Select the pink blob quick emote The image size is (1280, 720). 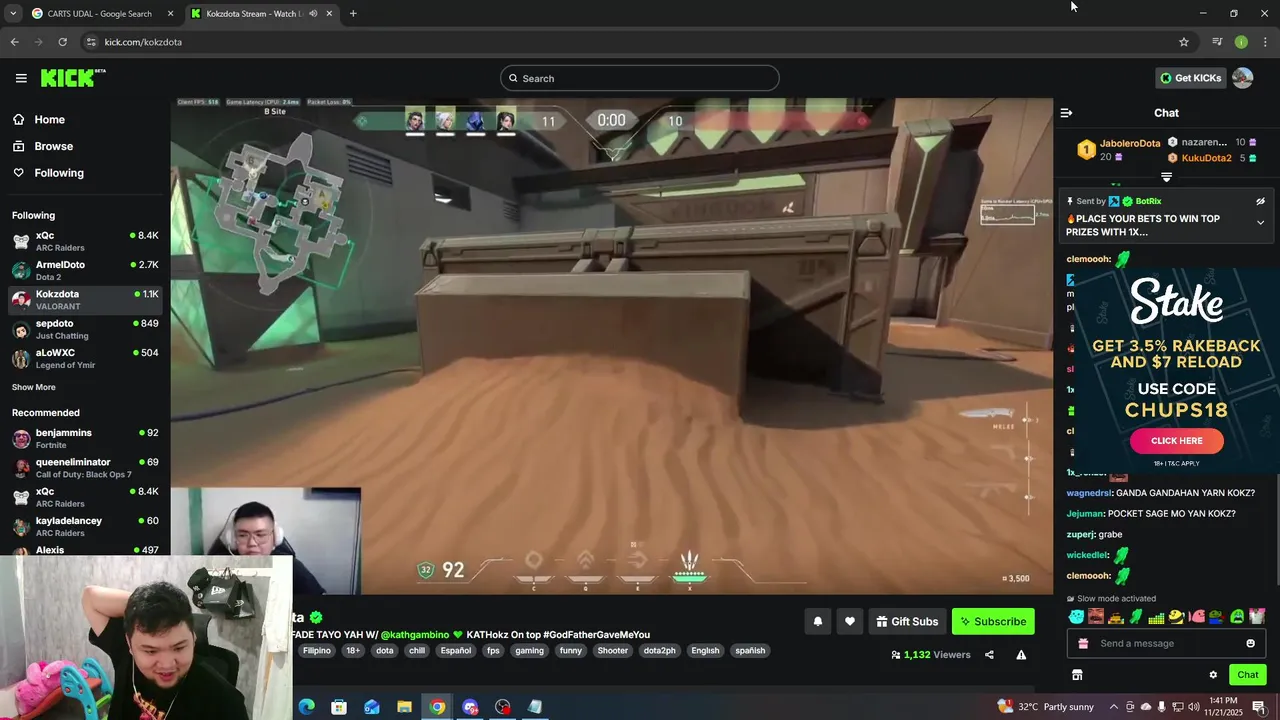(1197, 617)
